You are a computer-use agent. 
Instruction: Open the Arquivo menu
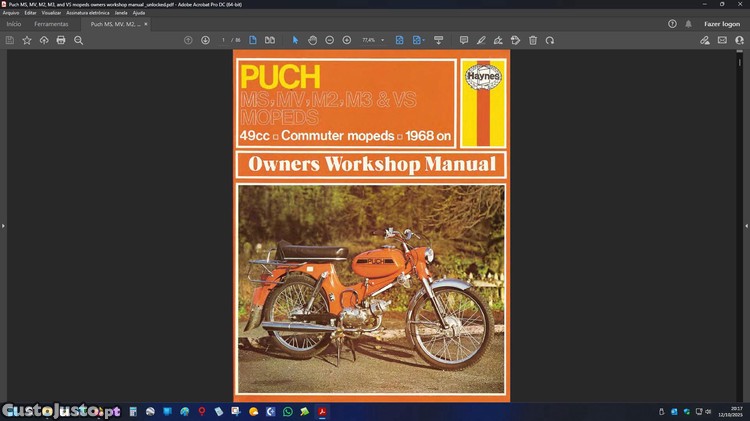(x=11, y=13)
